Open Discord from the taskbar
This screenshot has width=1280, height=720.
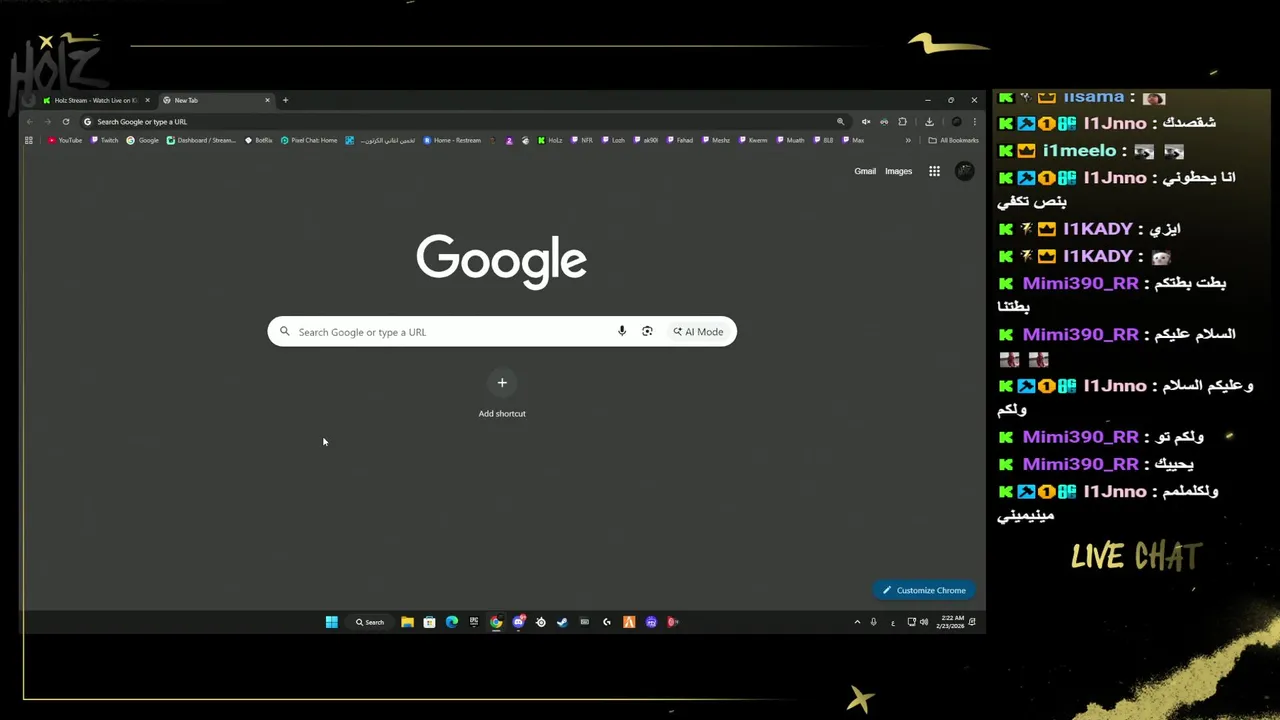tap(518, 622)
